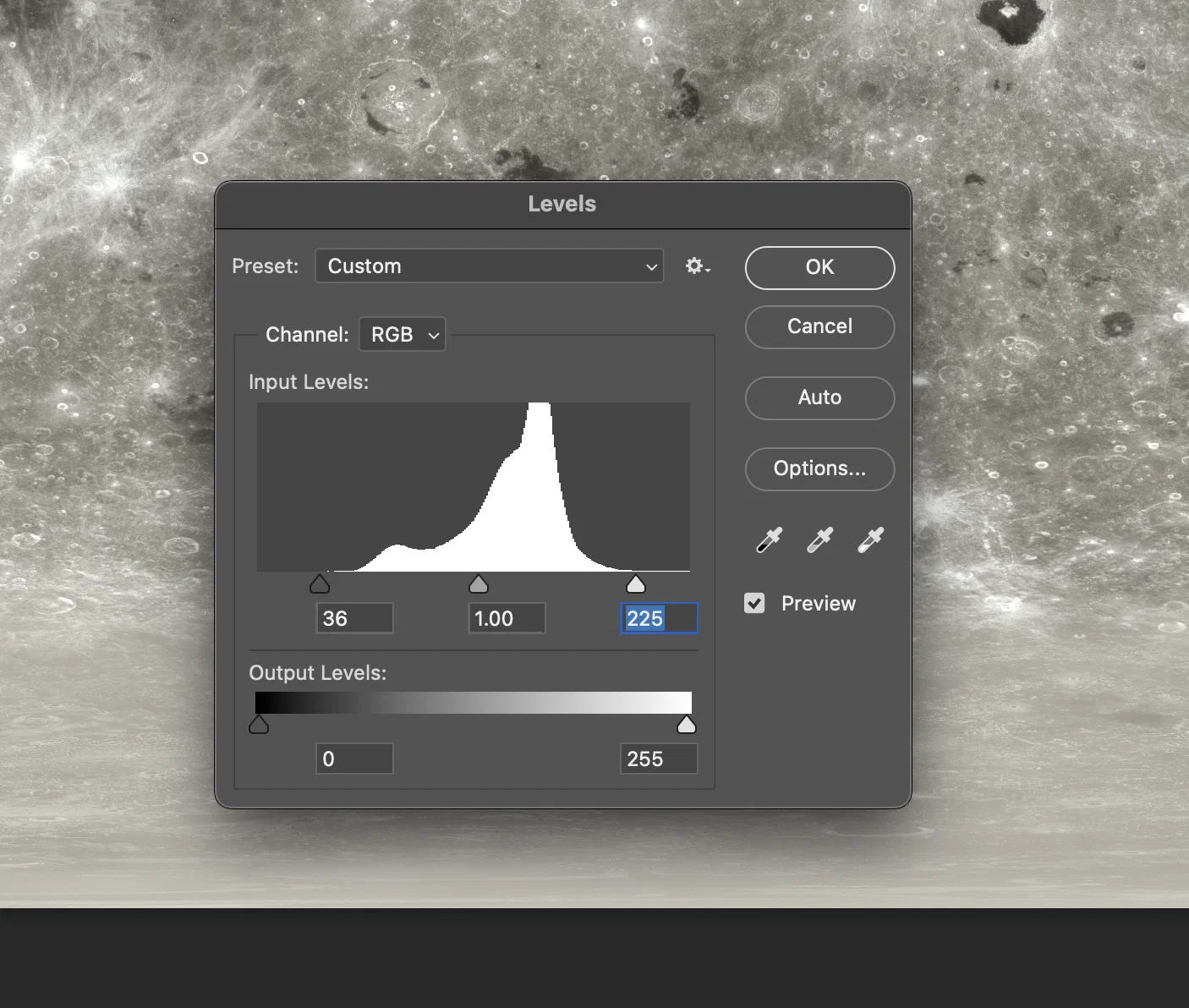Focus the output shadows field showing 0
Viewport: 1189px width, 1008px height.
(x=354, y=759)
